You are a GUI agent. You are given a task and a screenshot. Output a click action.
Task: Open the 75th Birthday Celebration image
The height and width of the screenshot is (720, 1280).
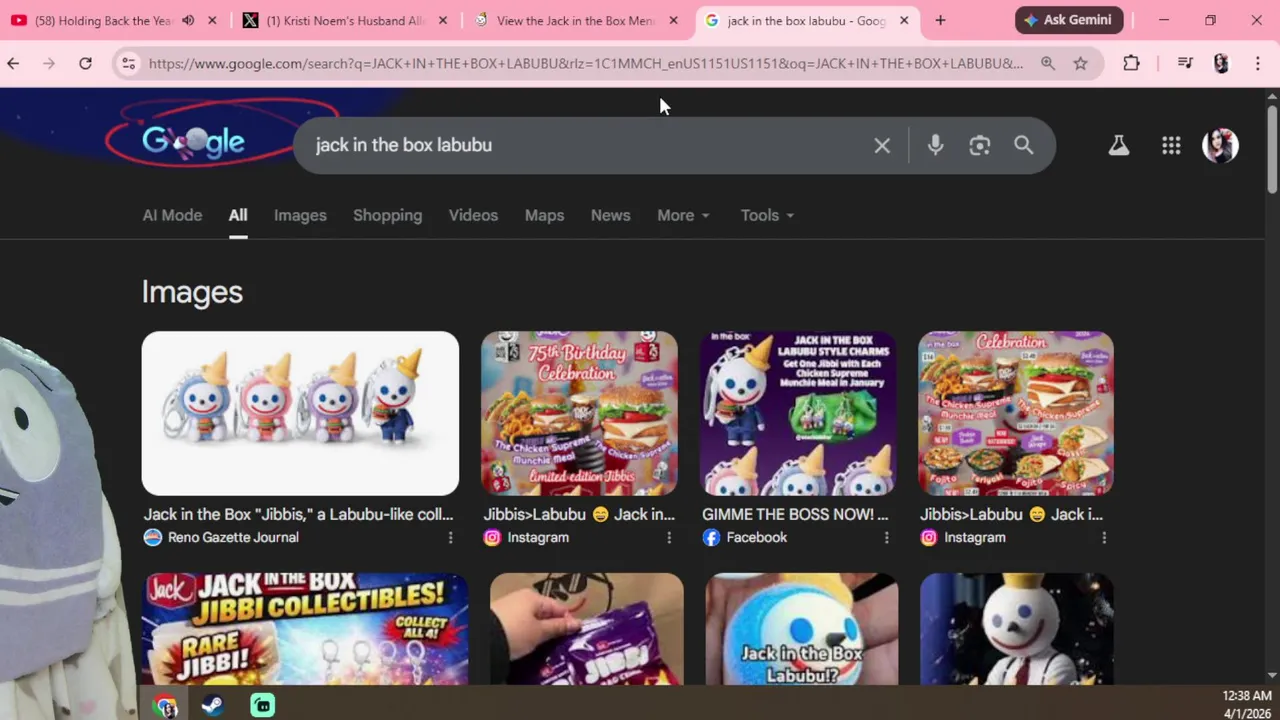pos(579,413)
